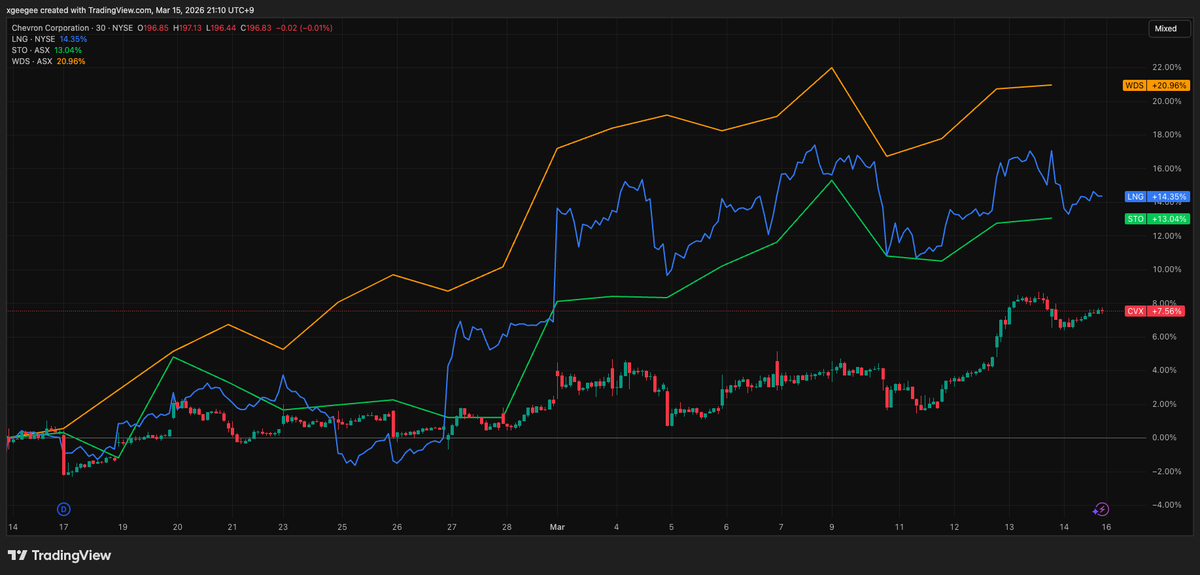1200x575 pixels.
Task: Click date 4 on the time axis
Action: click(x=617, y=526)
